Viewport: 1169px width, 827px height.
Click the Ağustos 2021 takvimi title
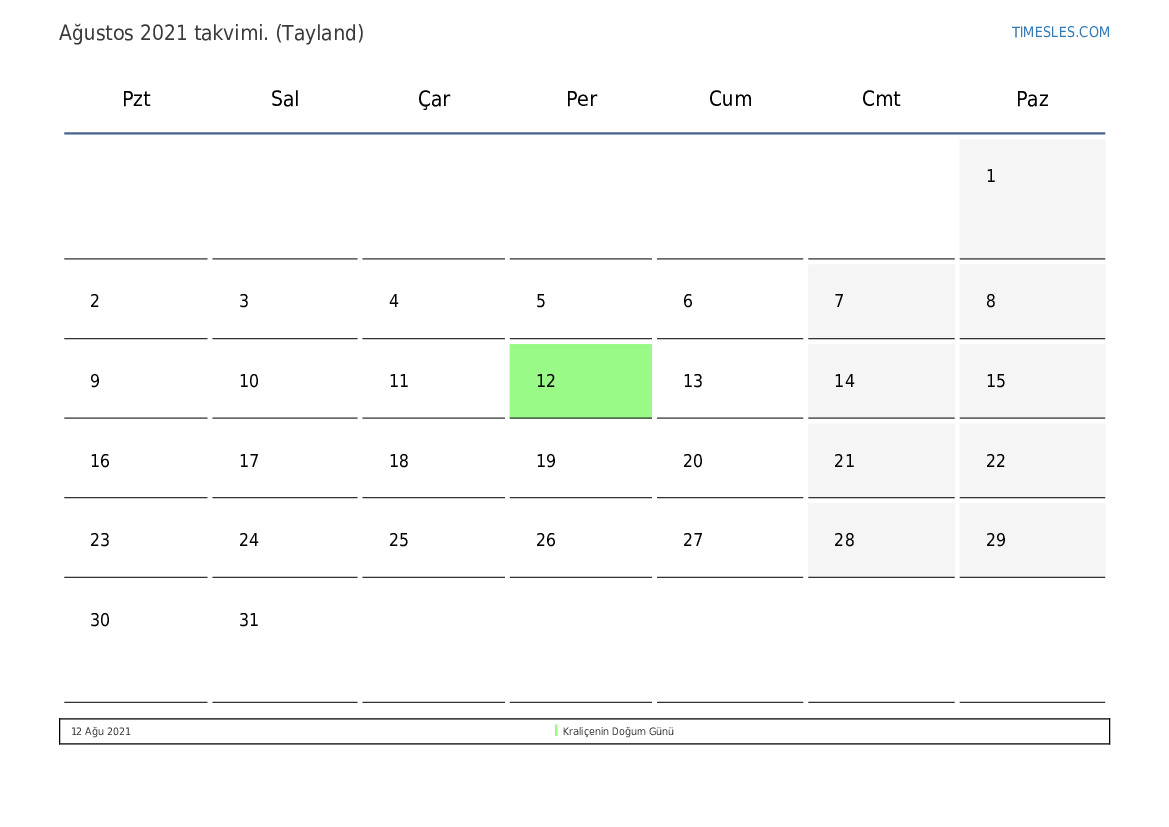pos(211,33)
